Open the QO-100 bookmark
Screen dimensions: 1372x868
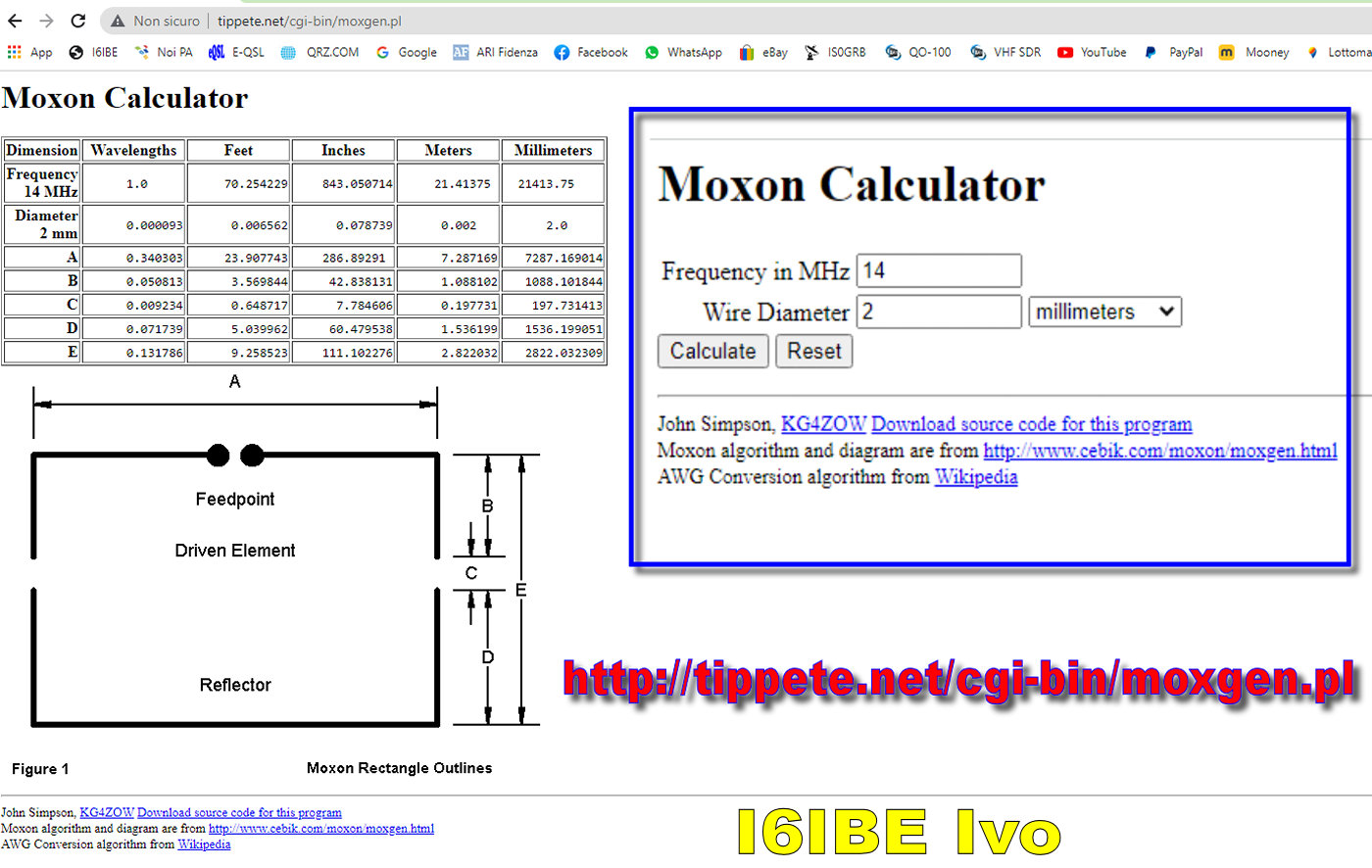point(918,52)
